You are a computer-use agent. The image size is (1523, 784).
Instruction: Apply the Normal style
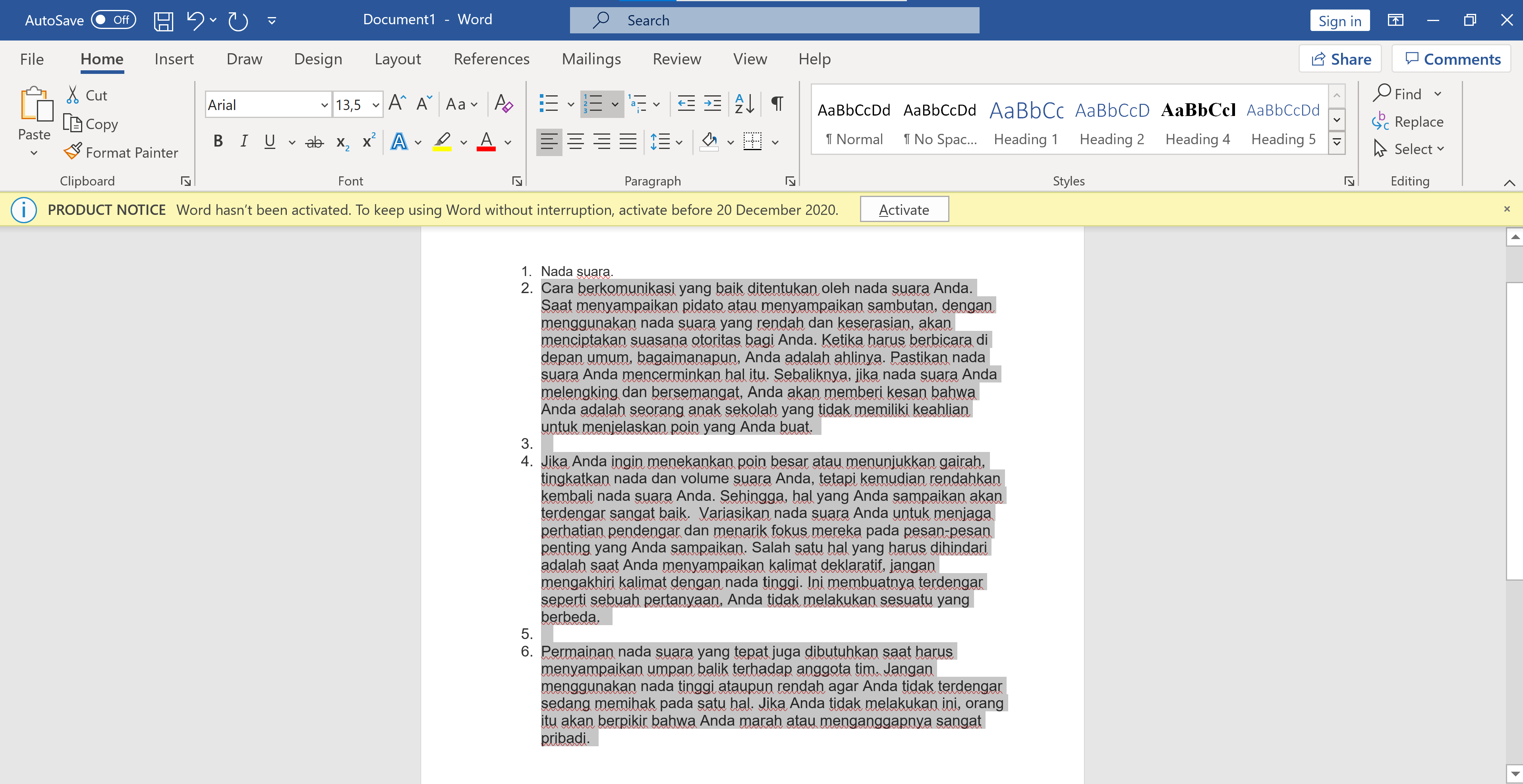854,123
